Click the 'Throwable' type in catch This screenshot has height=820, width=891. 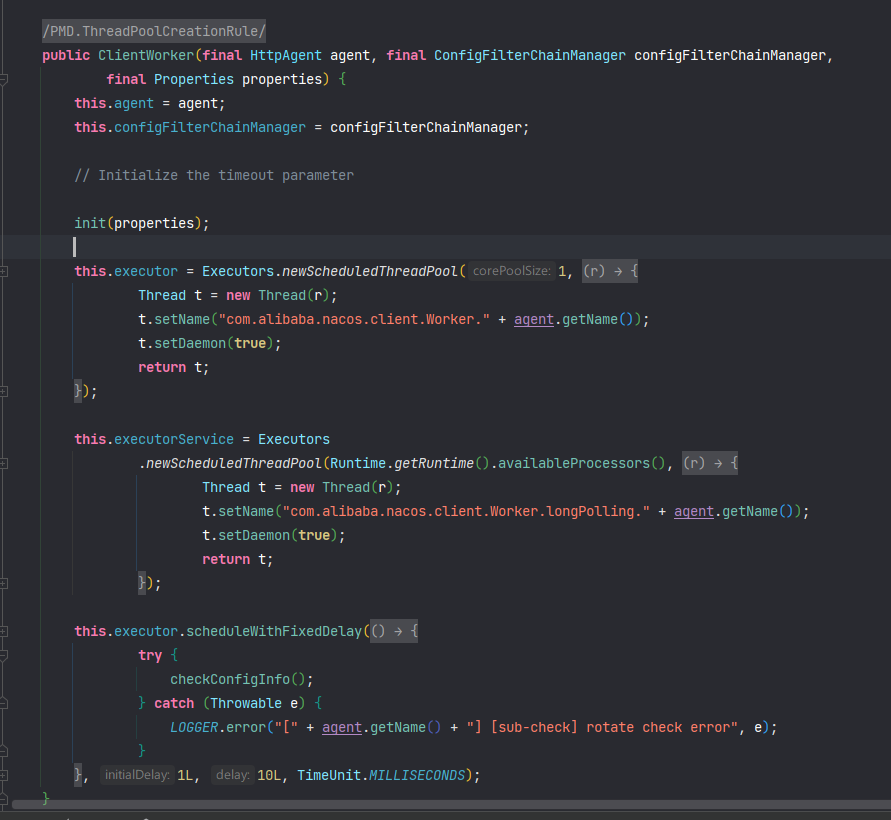(x=246, y=704)
